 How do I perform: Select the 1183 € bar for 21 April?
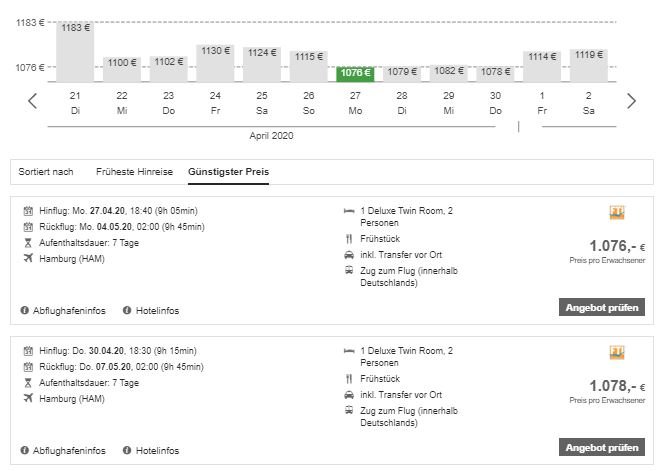pos(75,52)
